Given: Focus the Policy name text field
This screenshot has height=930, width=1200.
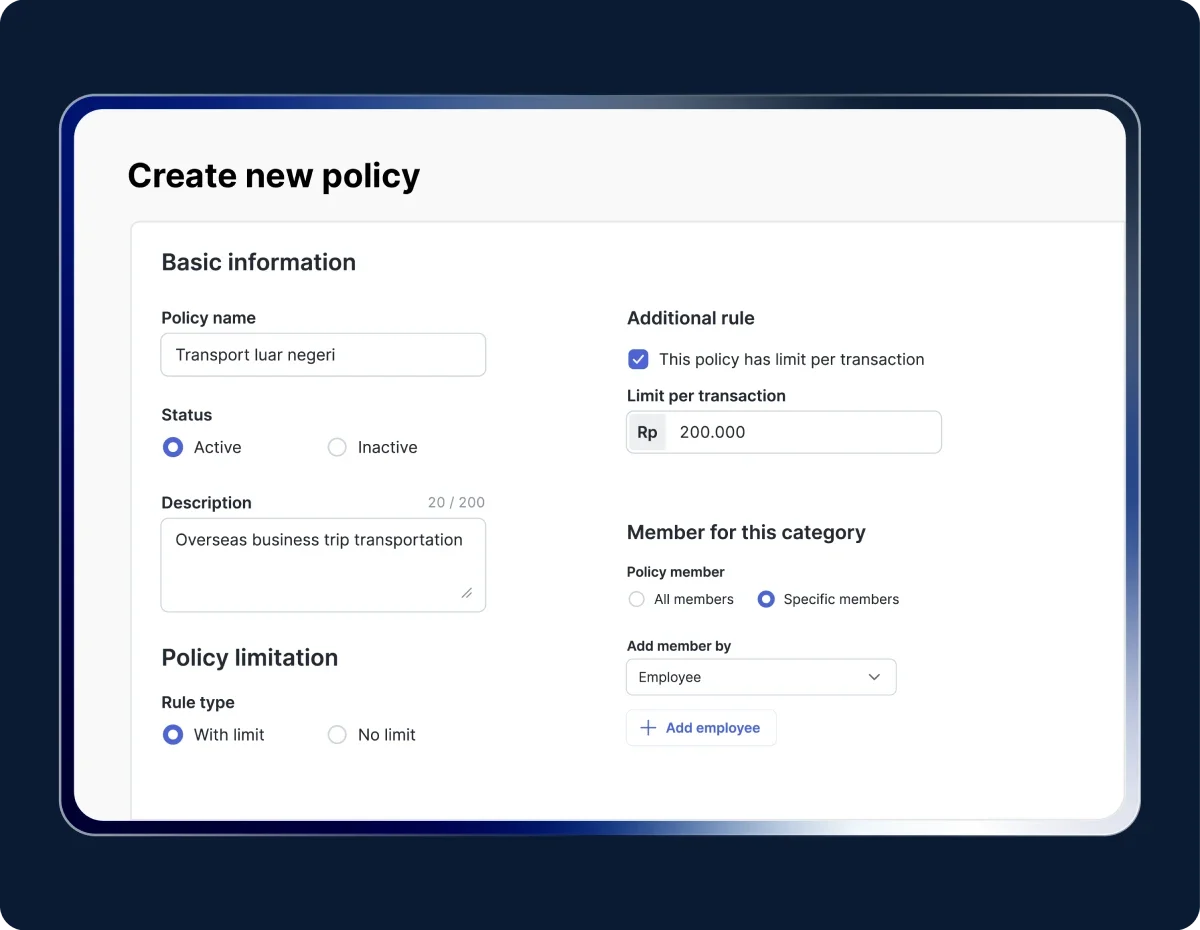Looking at the screenshot, I should point(323,355).
